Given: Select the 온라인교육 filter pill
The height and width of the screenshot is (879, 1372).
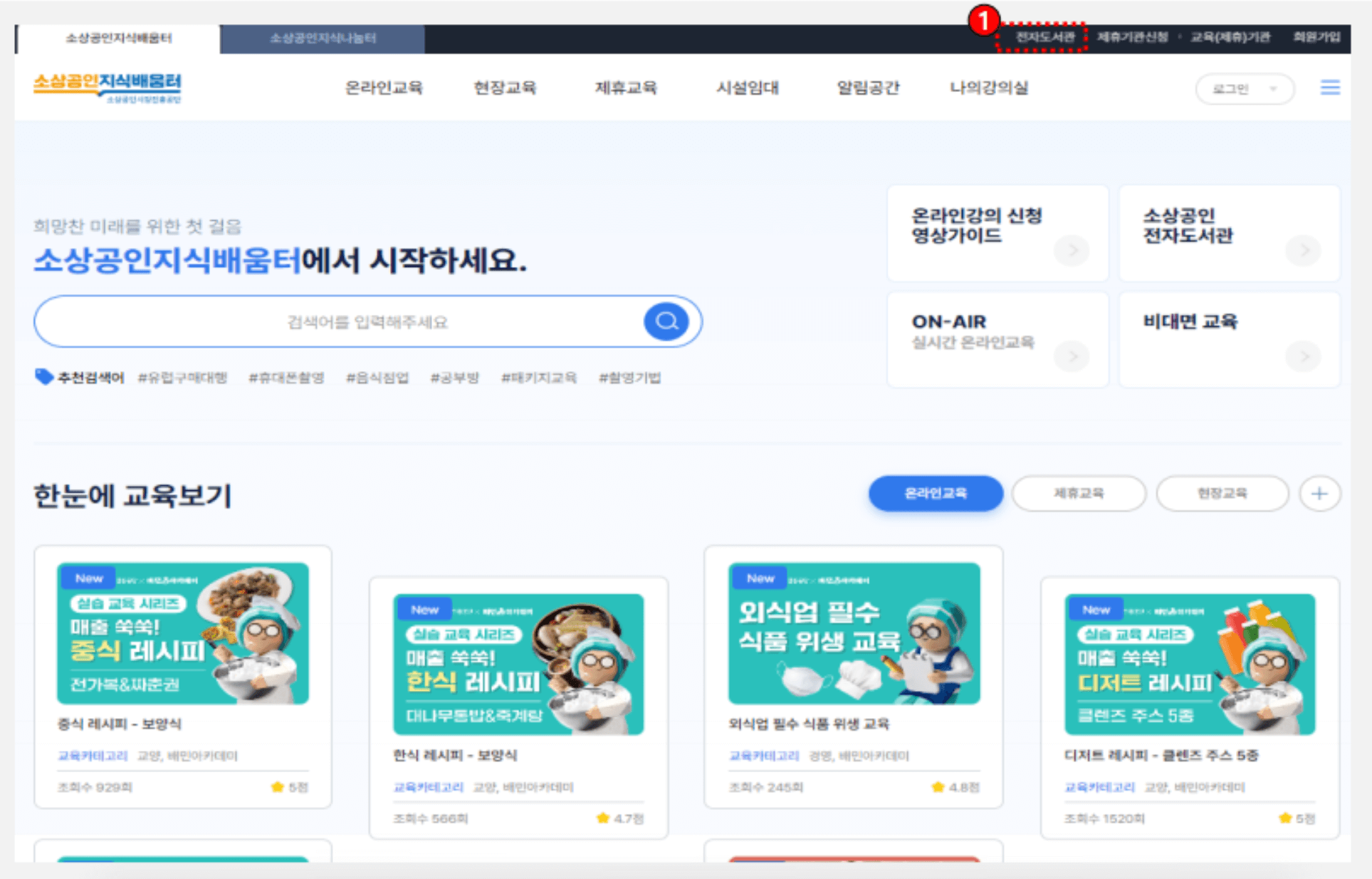Looking at the screenshot, I should pos(935,493).
